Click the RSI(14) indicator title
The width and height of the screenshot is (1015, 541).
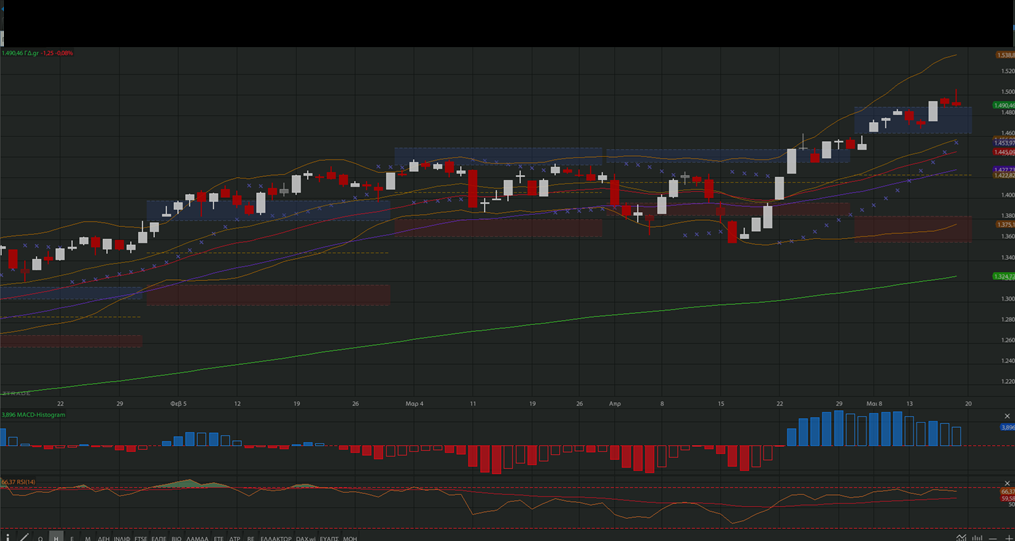(x=16, y=482)
